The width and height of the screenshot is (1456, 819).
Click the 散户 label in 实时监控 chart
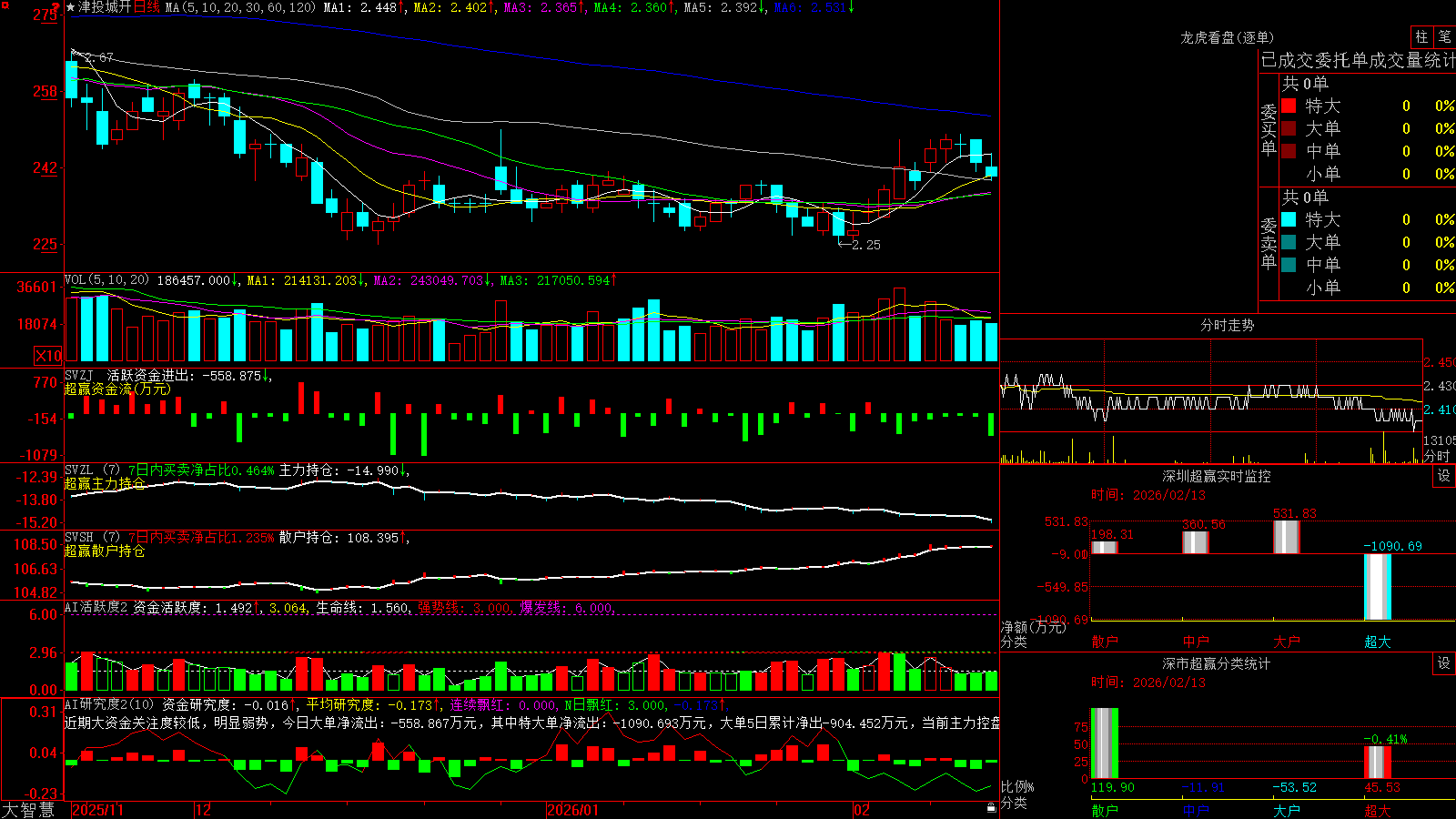point(1105,642)
